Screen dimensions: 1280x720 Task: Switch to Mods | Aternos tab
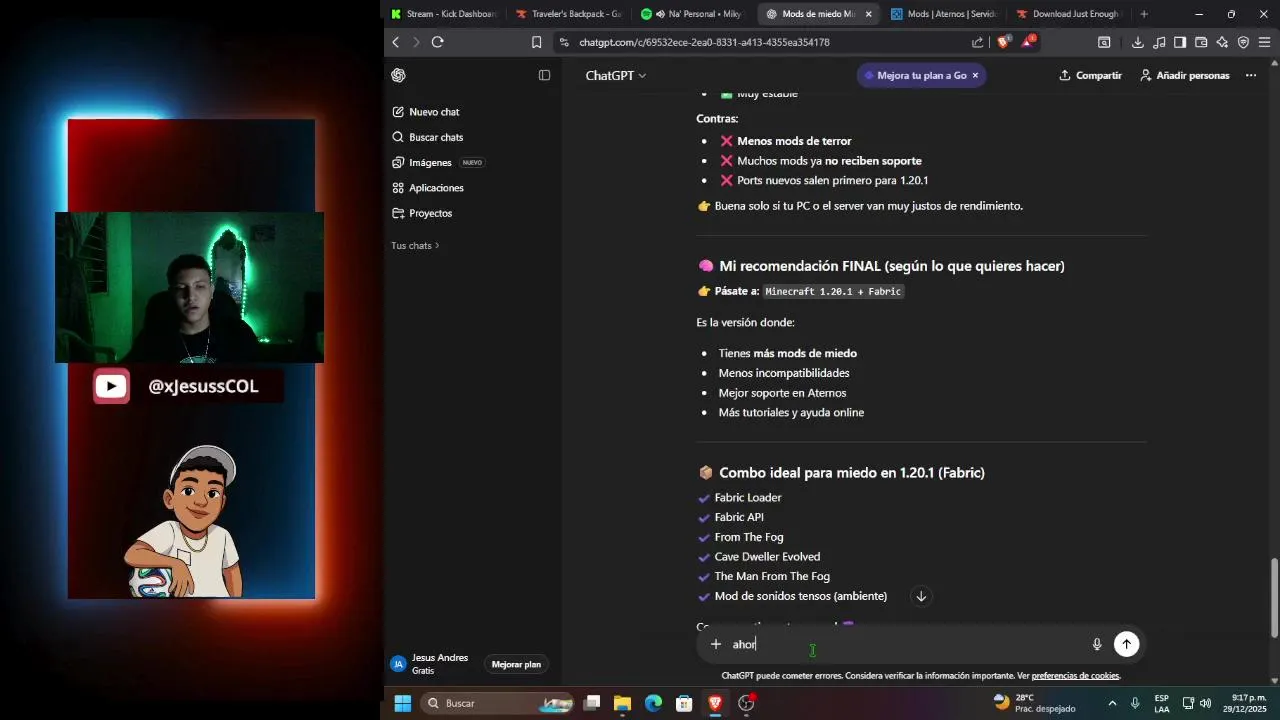pos(944,14)
